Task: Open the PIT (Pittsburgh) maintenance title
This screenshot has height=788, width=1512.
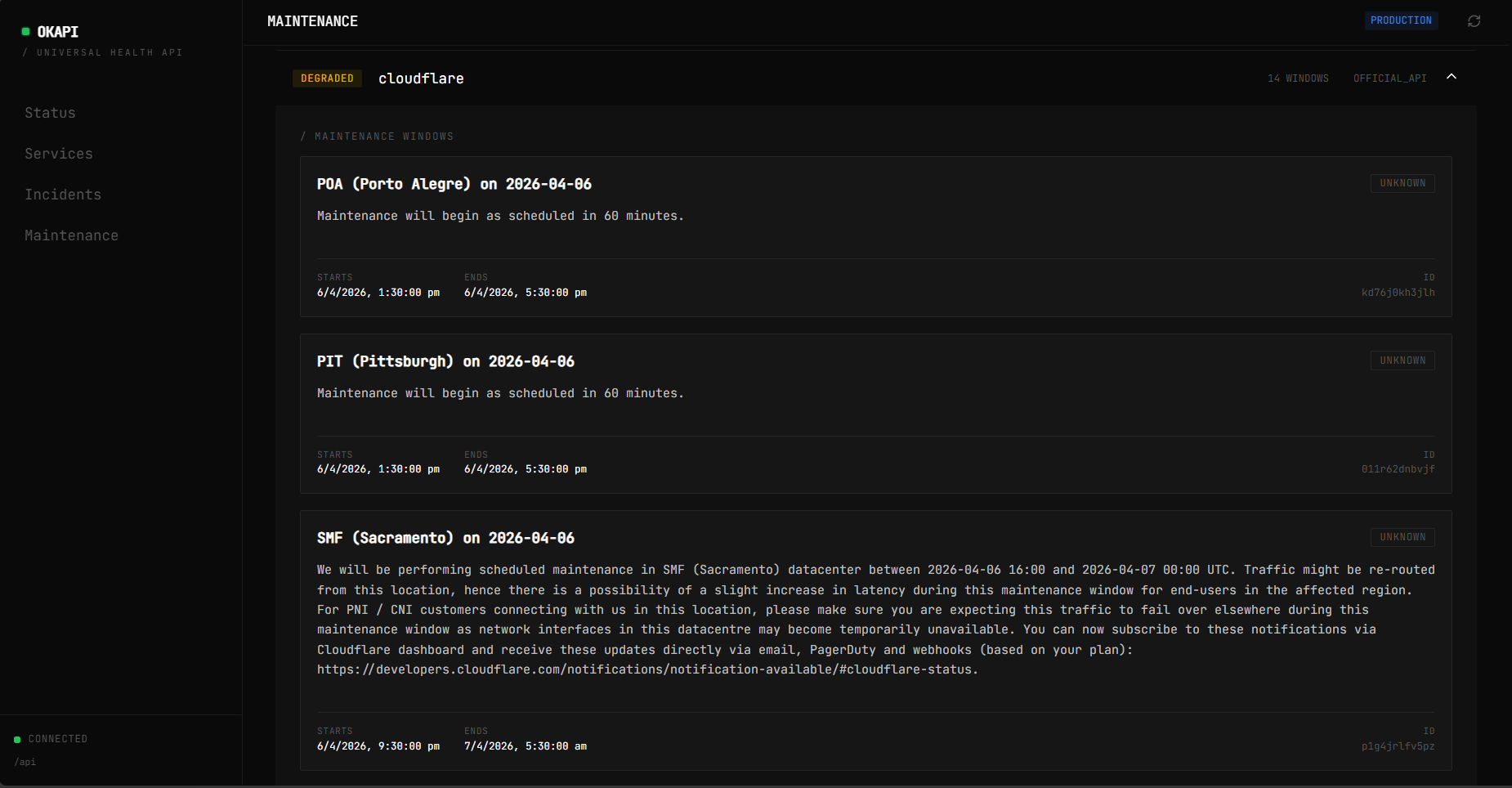Action: [x=445, y=361]
